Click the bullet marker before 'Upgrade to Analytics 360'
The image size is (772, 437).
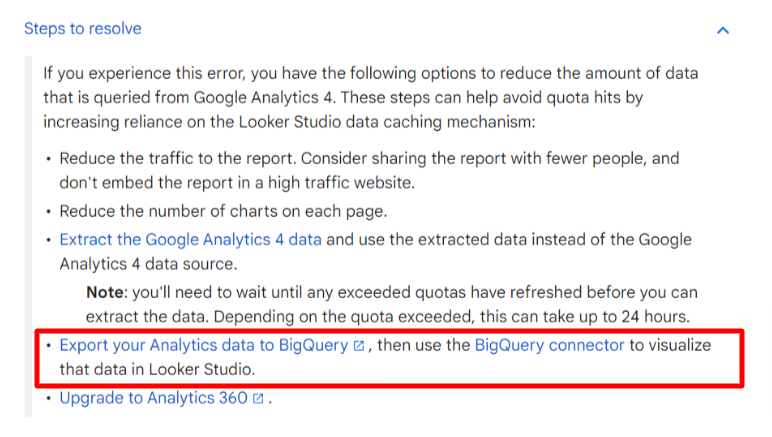point(48,398)
